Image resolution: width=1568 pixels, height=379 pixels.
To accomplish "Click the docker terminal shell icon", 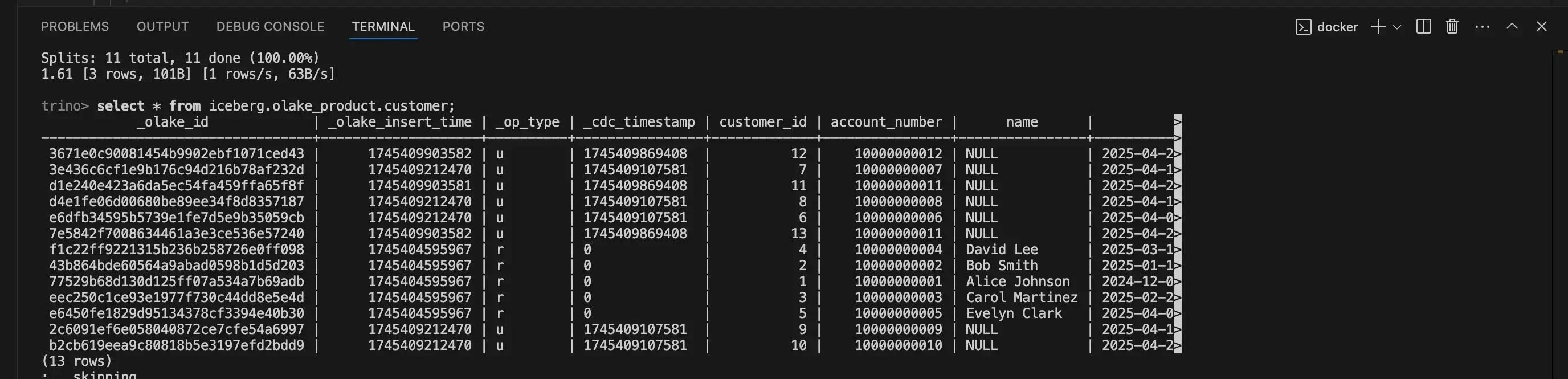I will pyautogui.click(x=1303, y=27).
